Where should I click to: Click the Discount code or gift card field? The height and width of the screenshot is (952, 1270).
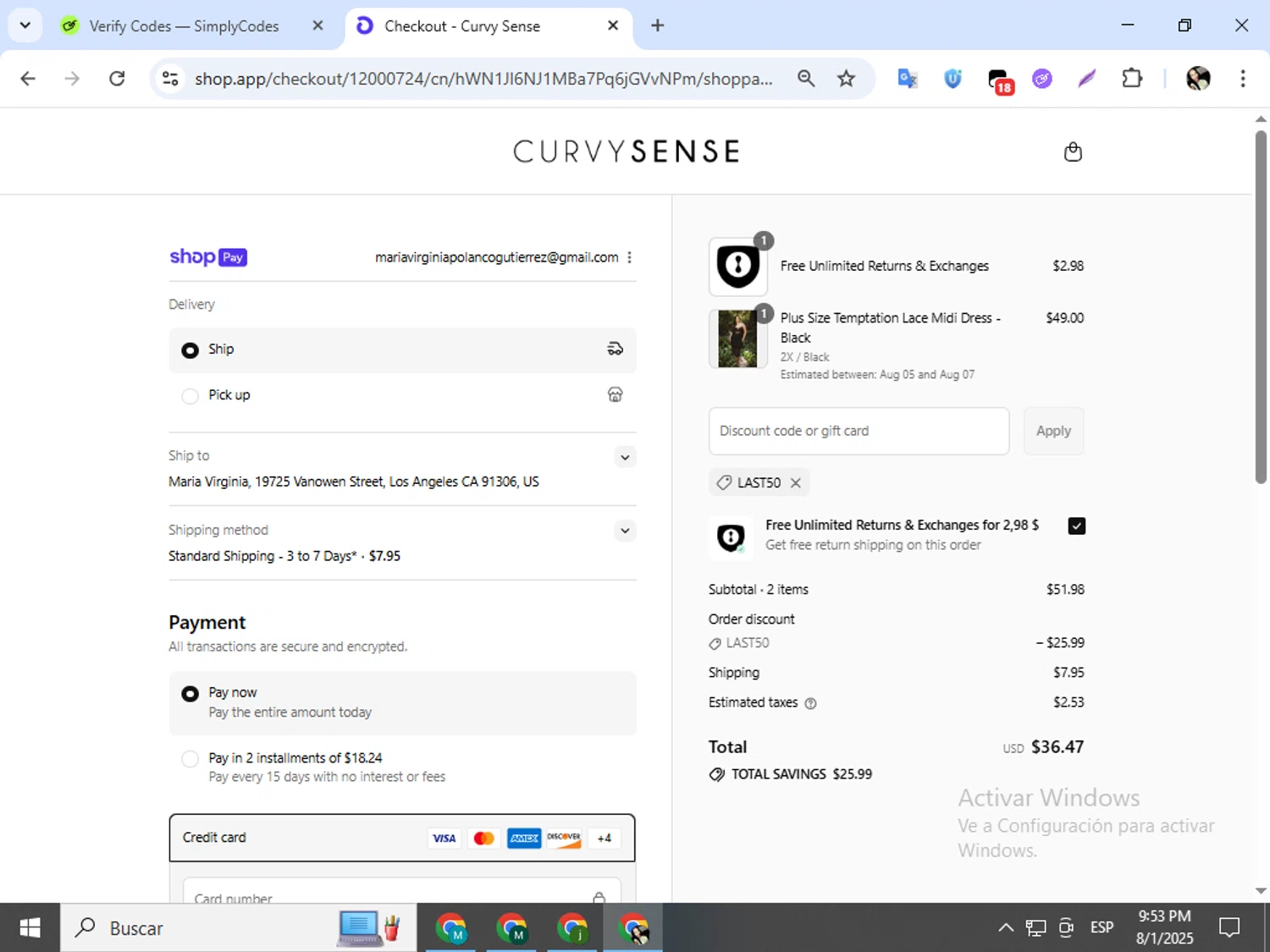(859, 431)
